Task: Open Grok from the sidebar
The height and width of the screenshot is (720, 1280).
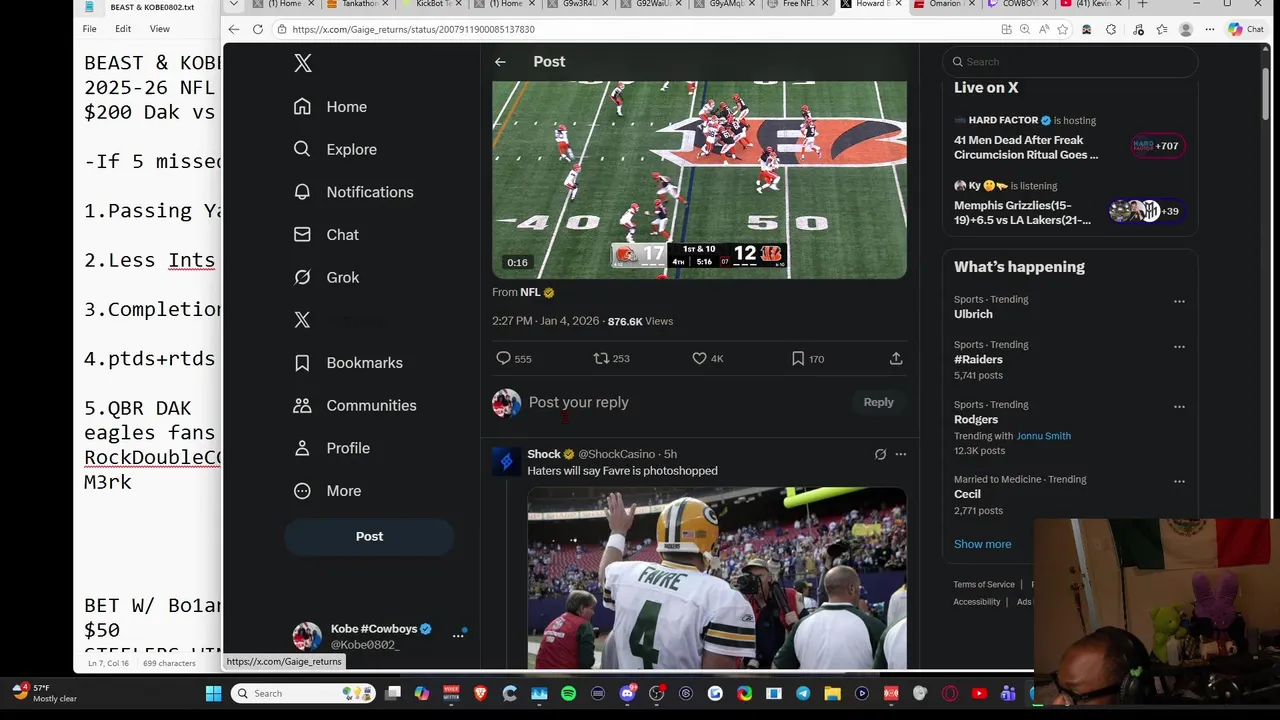Action: (x=326, y=277)
